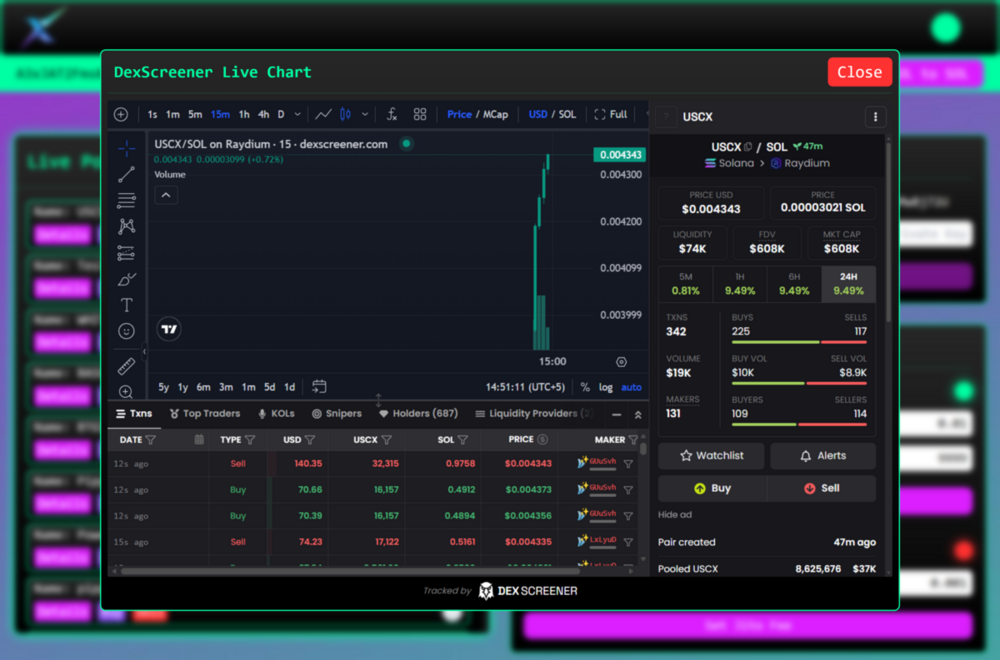This screenshot has width=1000, height=660.
Task: Open the Indicators function icon
Action: [390, 114]
